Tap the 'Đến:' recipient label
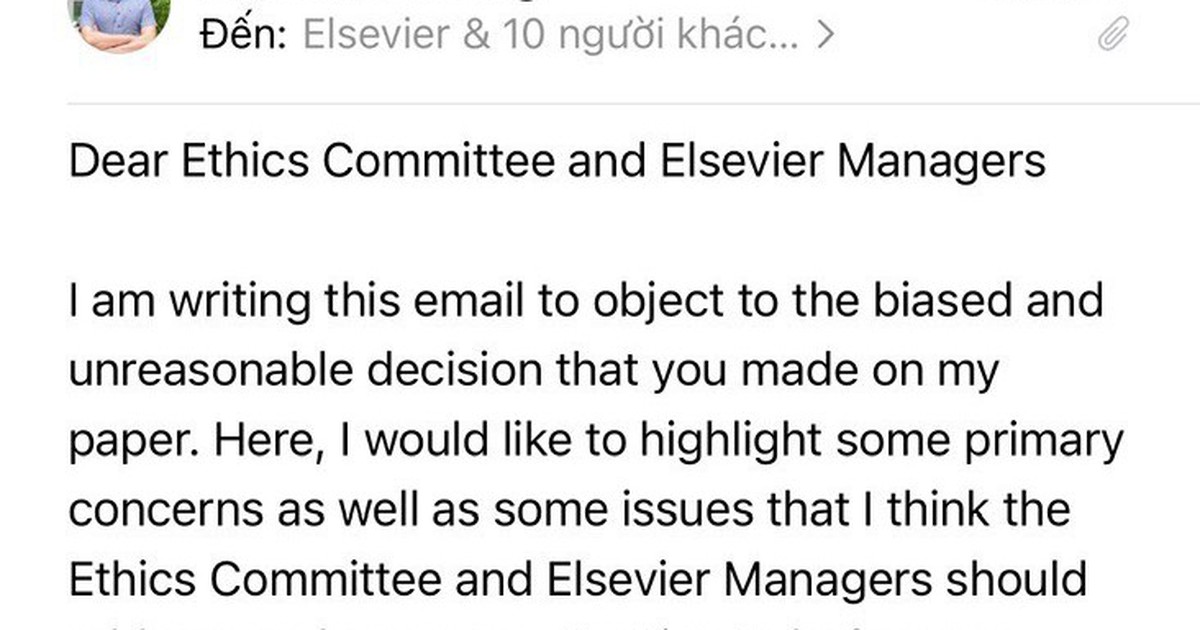 (x=245, y=36)
